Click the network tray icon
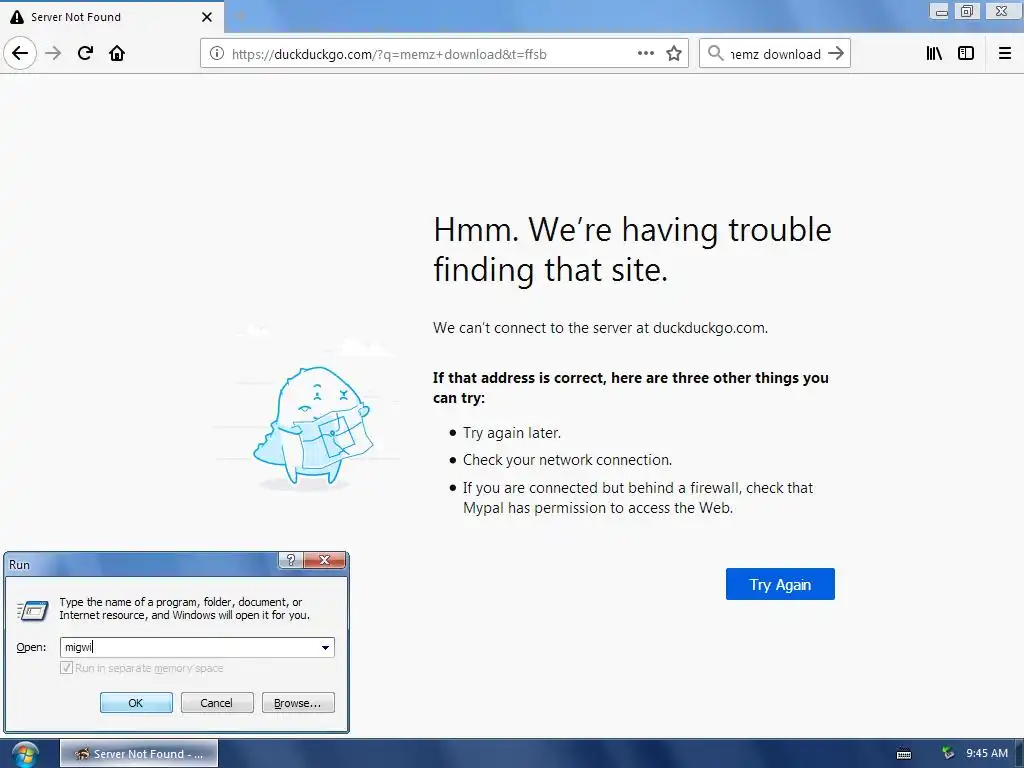The height and width of the screenshot is (768, 1024). pos(948,753)
